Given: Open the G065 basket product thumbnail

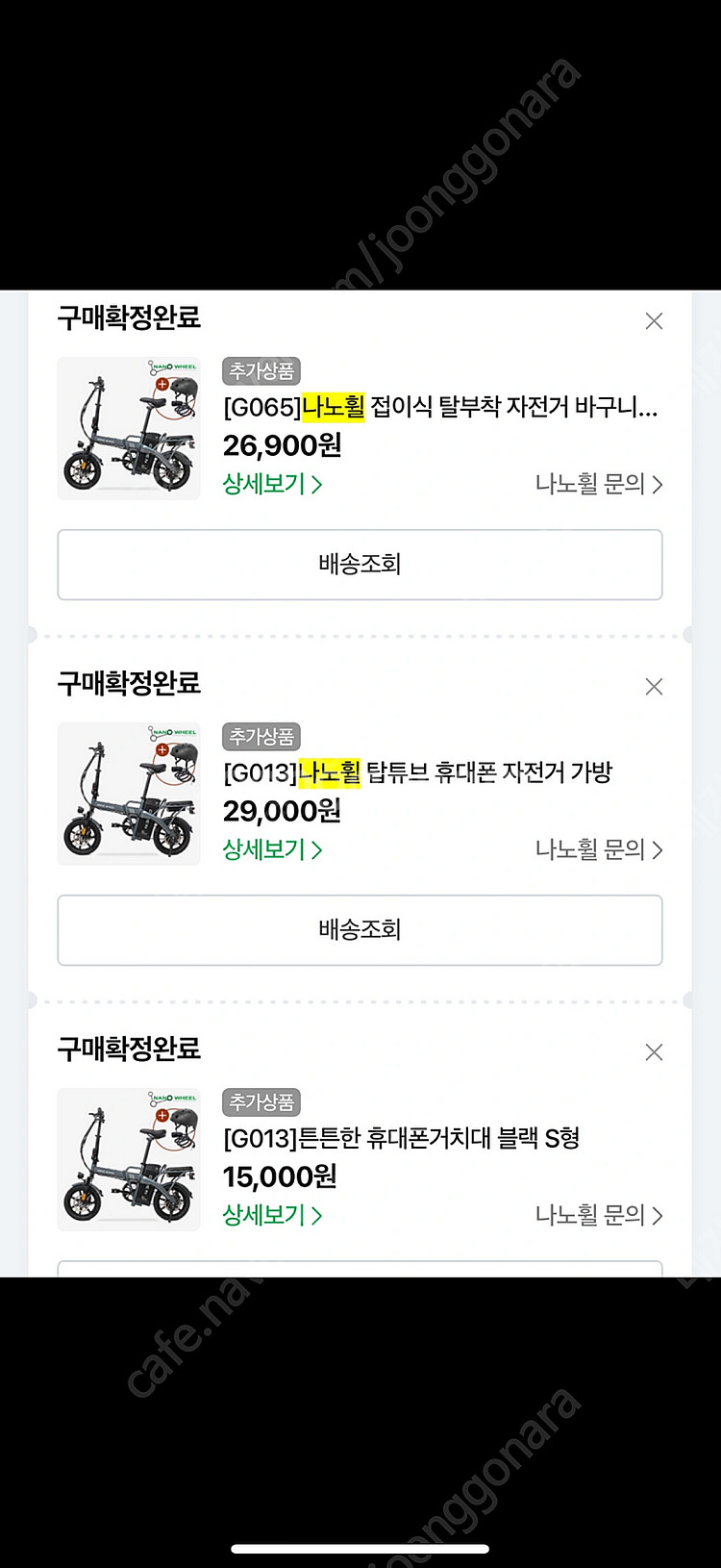Looking at the screenshot, I should pos(129,428).
